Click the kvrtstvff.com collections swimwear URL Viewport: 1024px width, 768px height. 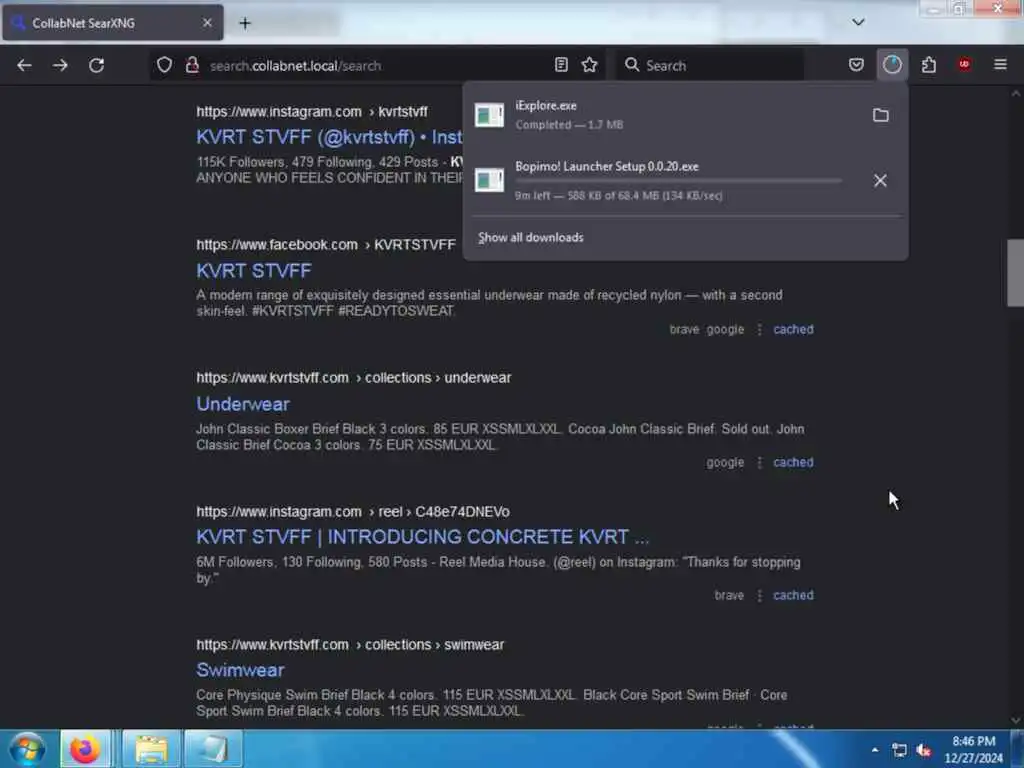pyautogui.click(x=350, y=645)
